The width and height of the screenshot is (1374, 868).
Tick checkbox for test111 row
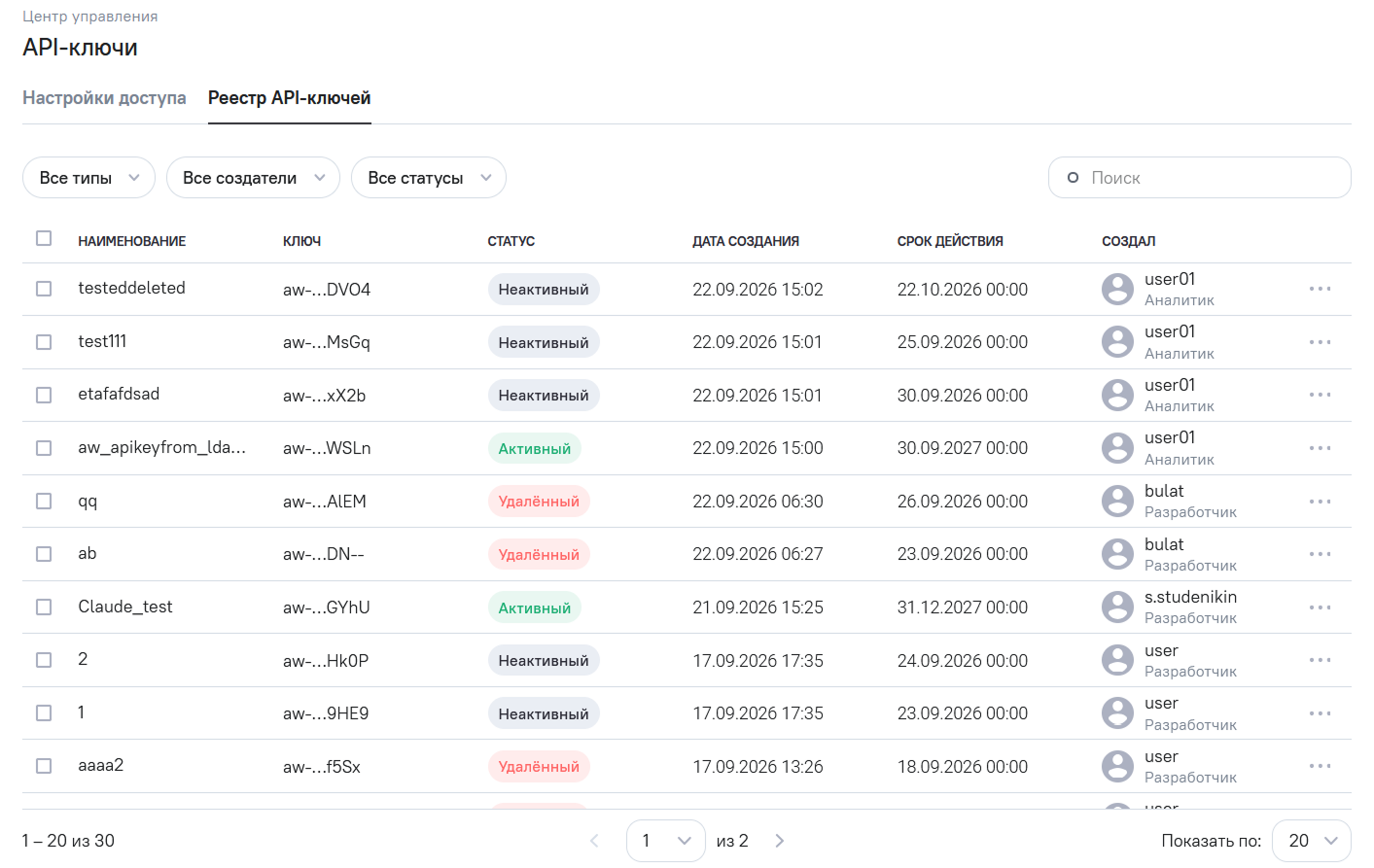click(44, 342)
